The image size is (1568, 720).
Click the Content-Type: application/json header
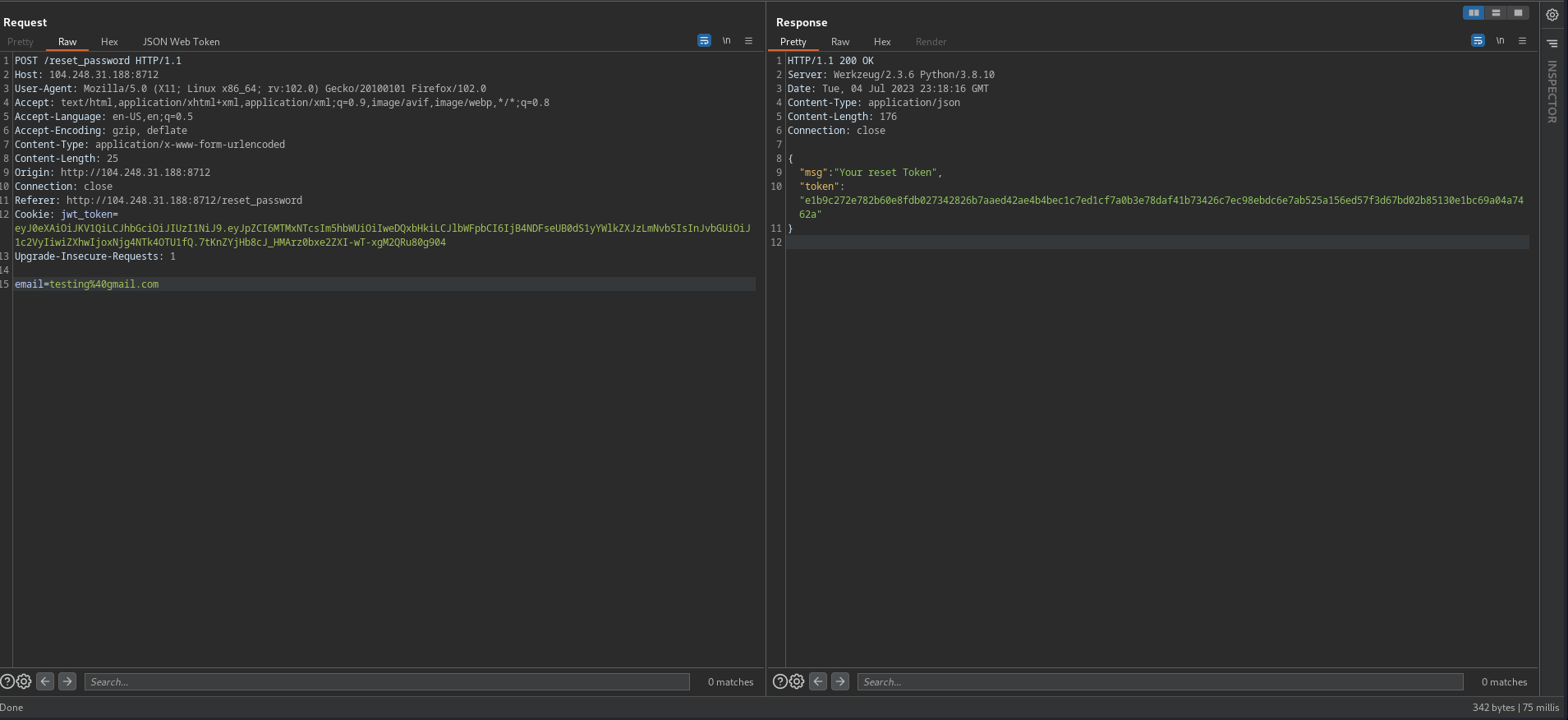pos(874,103)
